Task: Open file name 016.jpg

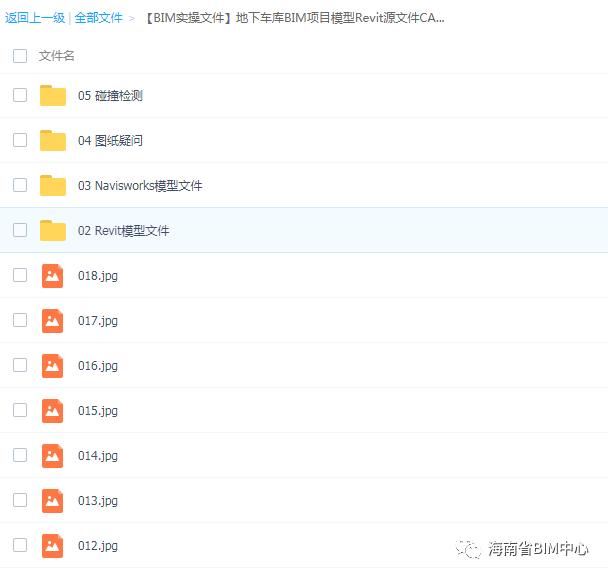Action: 98,366
